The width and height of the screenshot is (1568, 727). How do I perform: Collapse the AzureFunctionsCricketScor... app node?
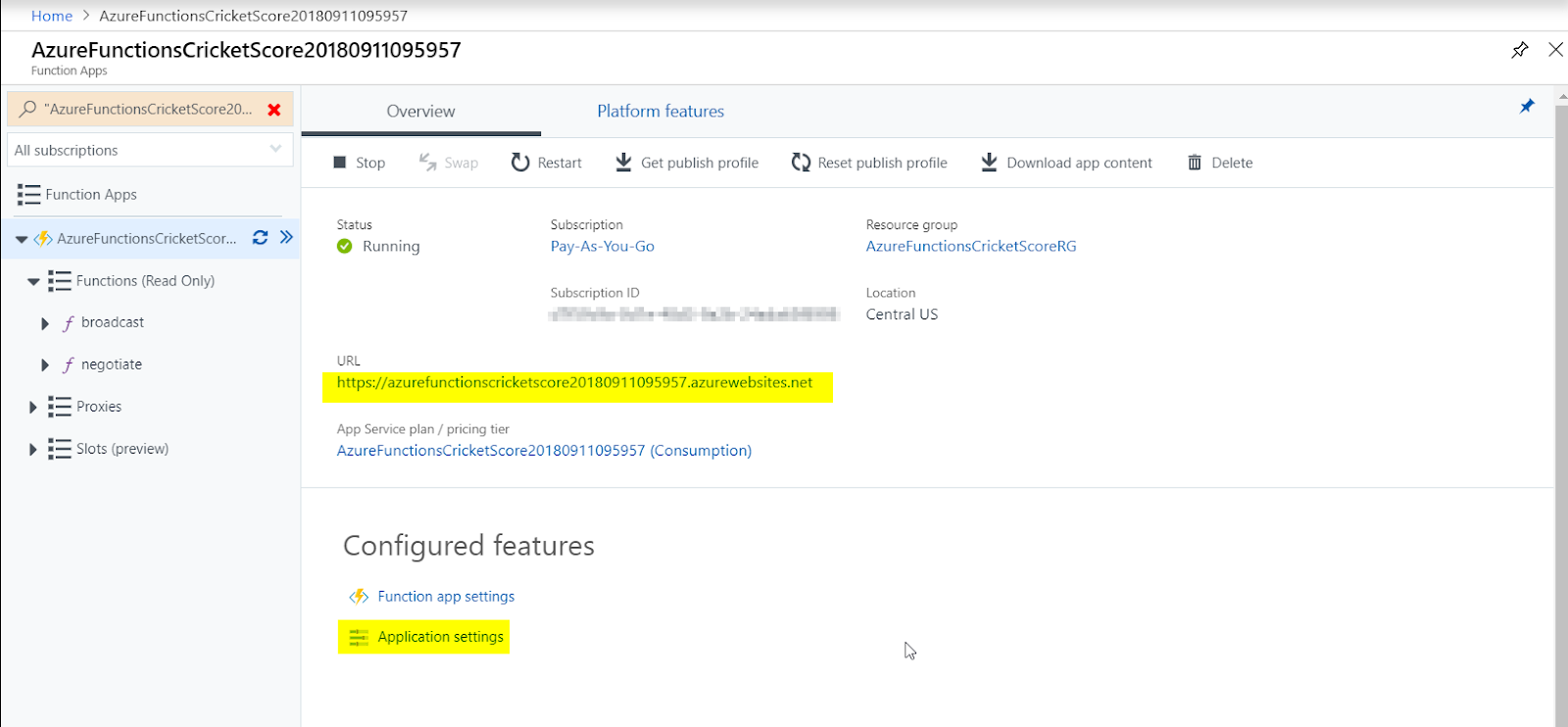22,239
